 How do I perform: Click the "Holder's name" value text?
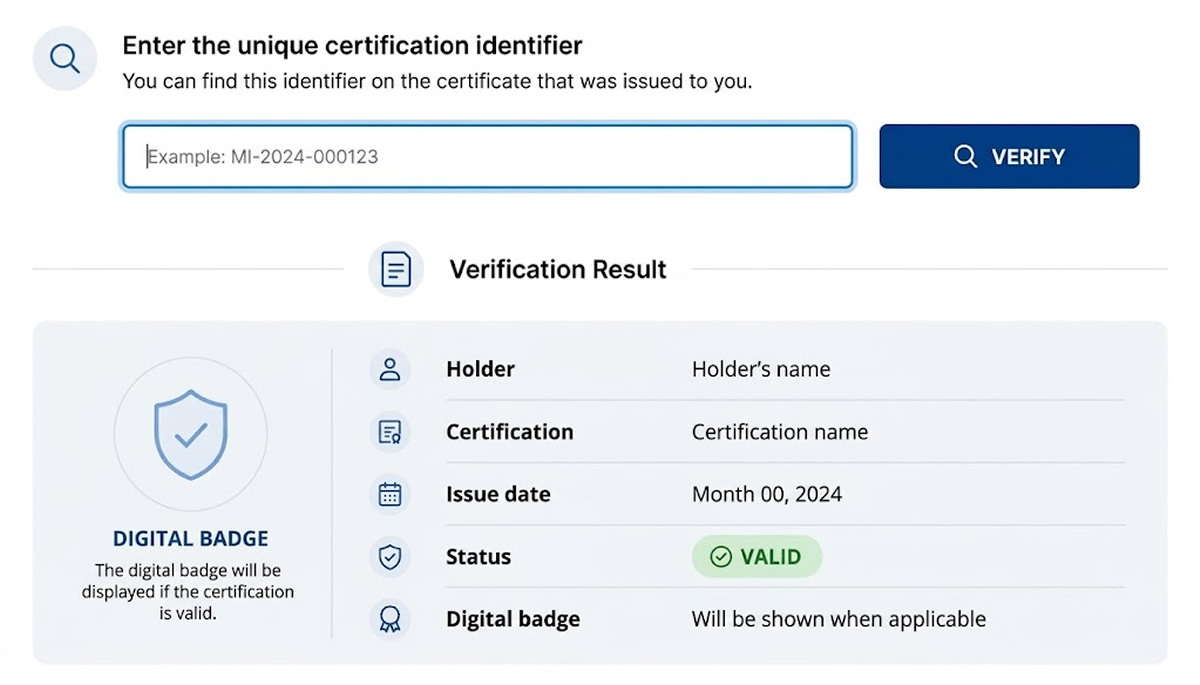coord(761,369)
